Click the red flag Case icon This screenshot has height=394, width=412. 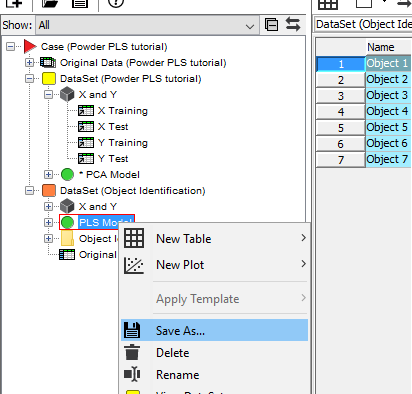click(x=30, y=46)
